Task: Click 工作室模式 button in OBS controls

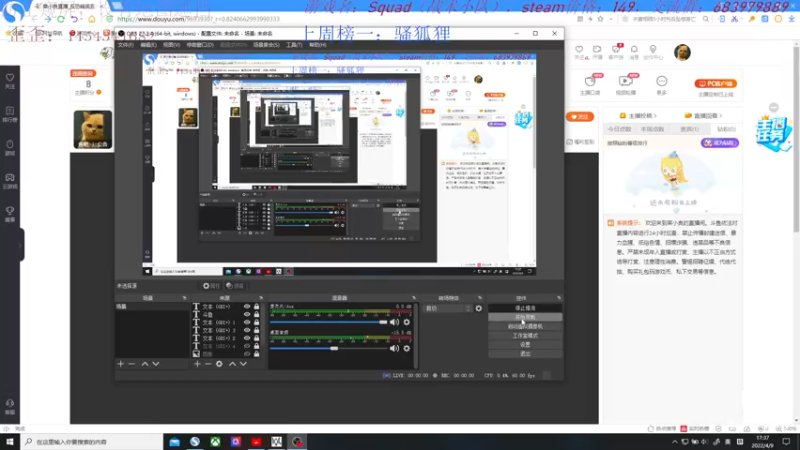Action: point(525,336)
